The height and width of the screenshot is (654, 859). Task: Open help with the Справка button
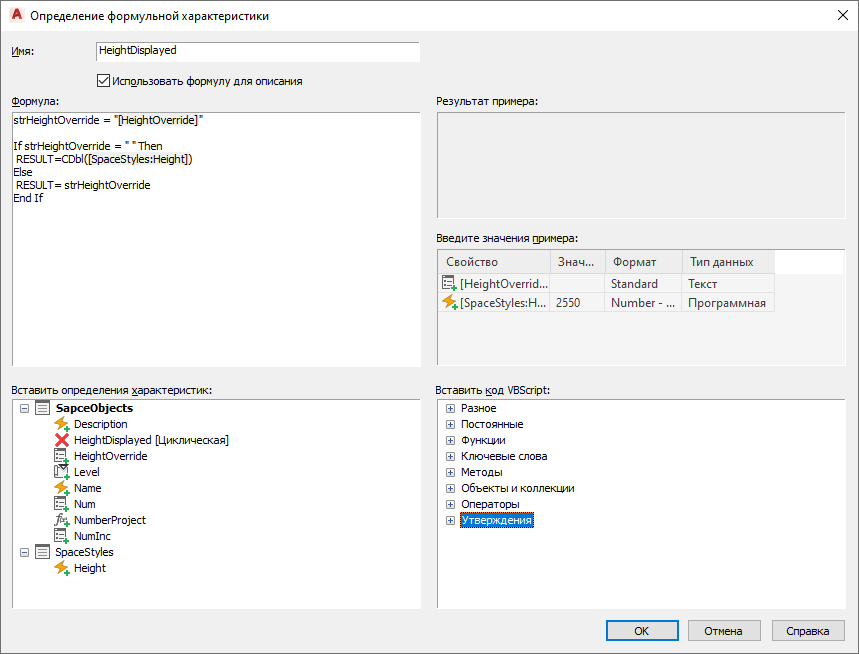(x=807, y=631)
